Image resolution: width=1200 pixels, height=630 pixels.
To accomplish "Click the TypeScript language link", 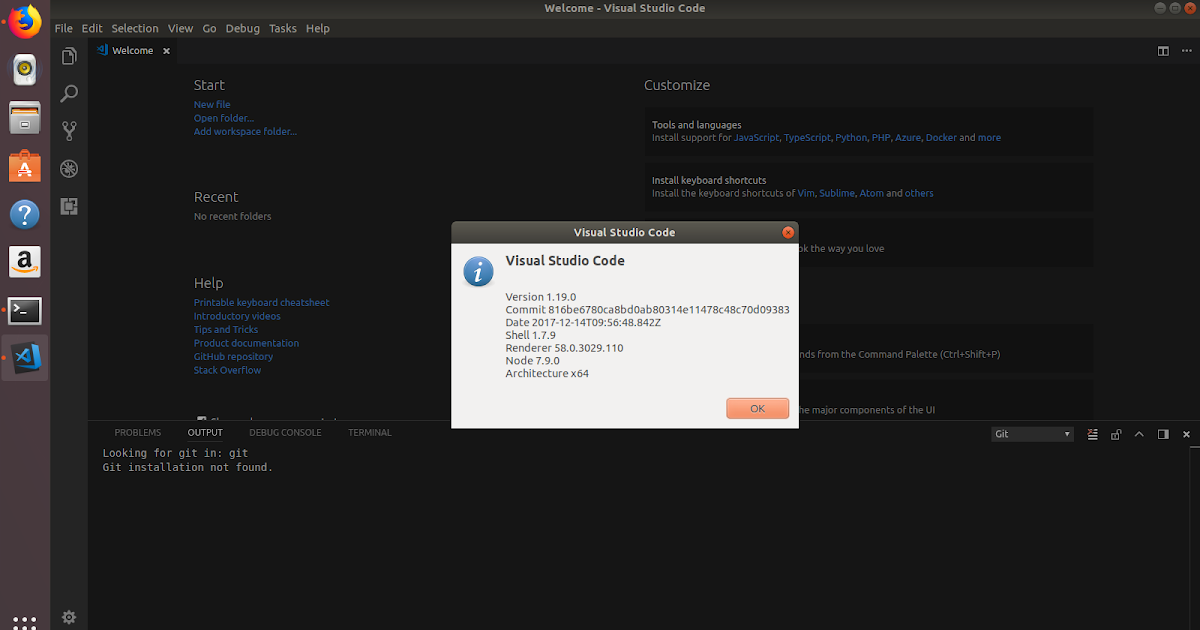I will click(x=807, y=138).
